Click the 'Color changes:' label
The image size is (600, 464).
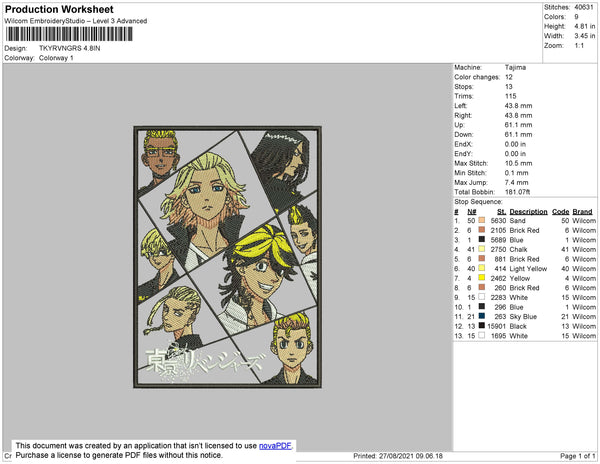point(477,77)
